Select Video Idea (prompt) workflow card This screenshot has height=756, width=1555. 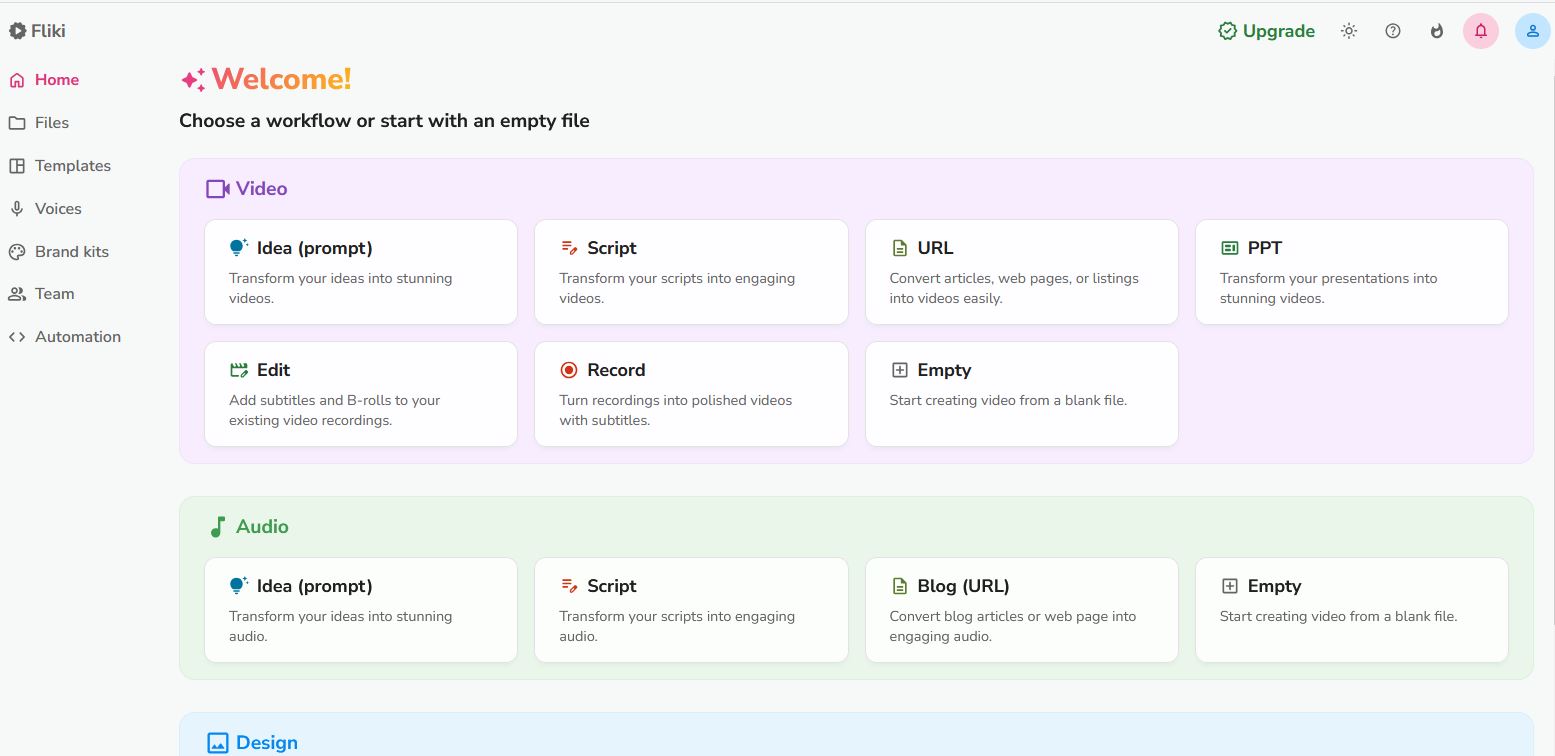click(360, 272)
